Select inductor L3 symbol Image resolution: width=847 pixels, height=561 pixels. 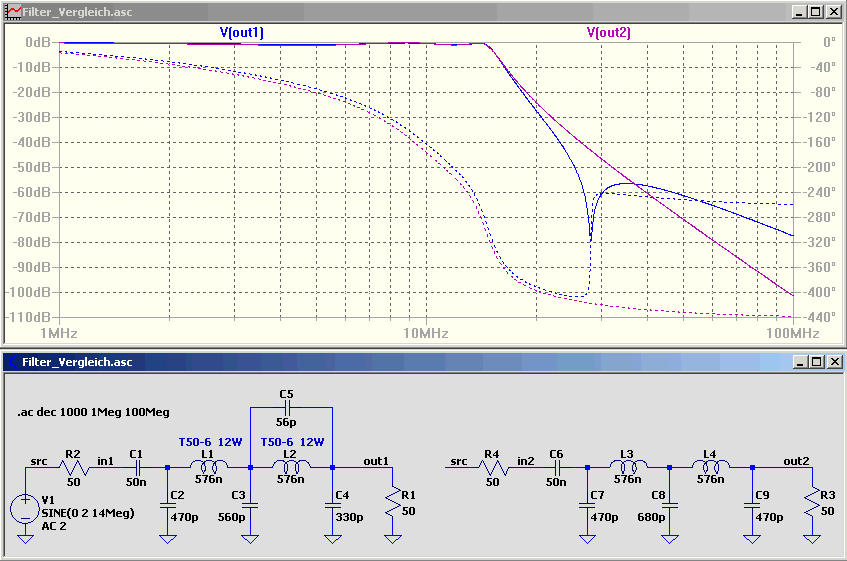(x=629, y=465)
